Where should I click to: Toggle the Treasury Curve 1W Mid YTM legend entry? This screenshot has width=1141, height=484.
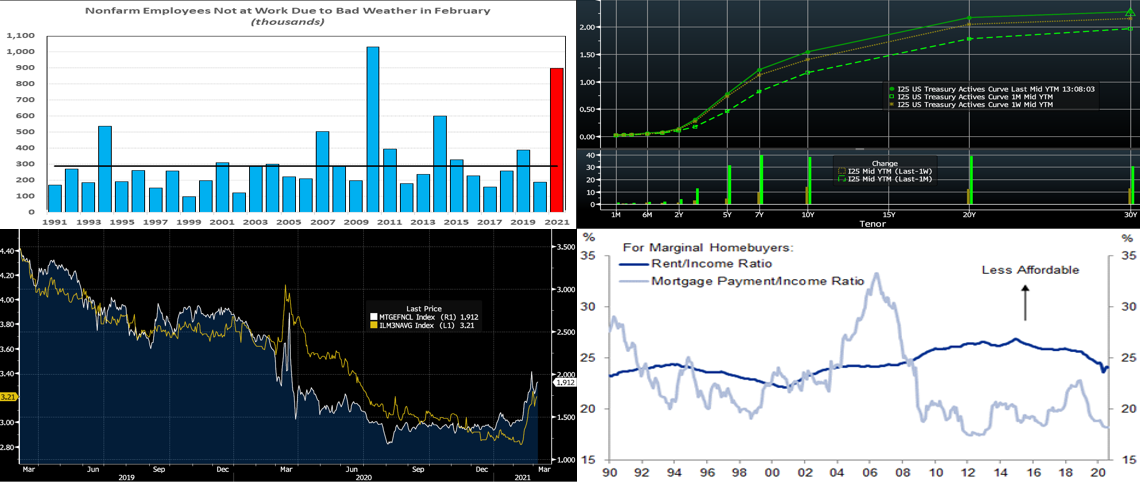coord(959,104)
